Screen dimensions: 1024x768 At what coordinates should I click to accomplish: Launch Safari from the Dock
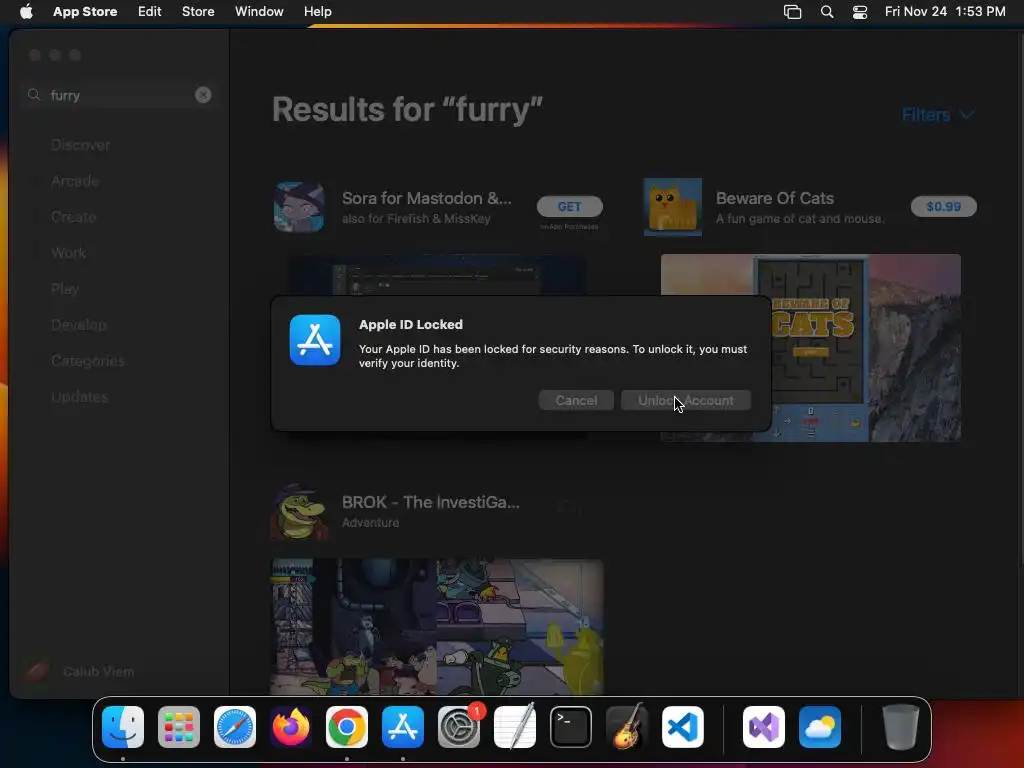click(234, 727)
